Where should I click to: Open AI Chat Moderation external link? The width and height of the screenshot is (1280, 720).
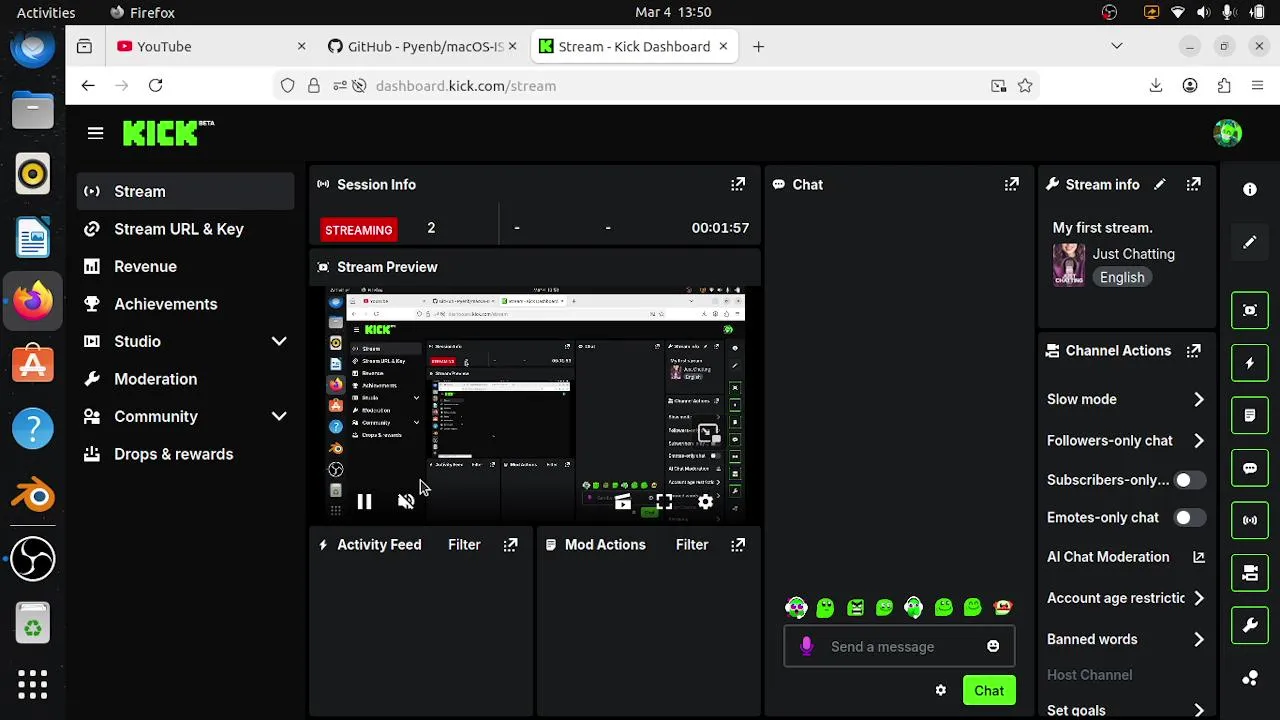click(1199, 557)
